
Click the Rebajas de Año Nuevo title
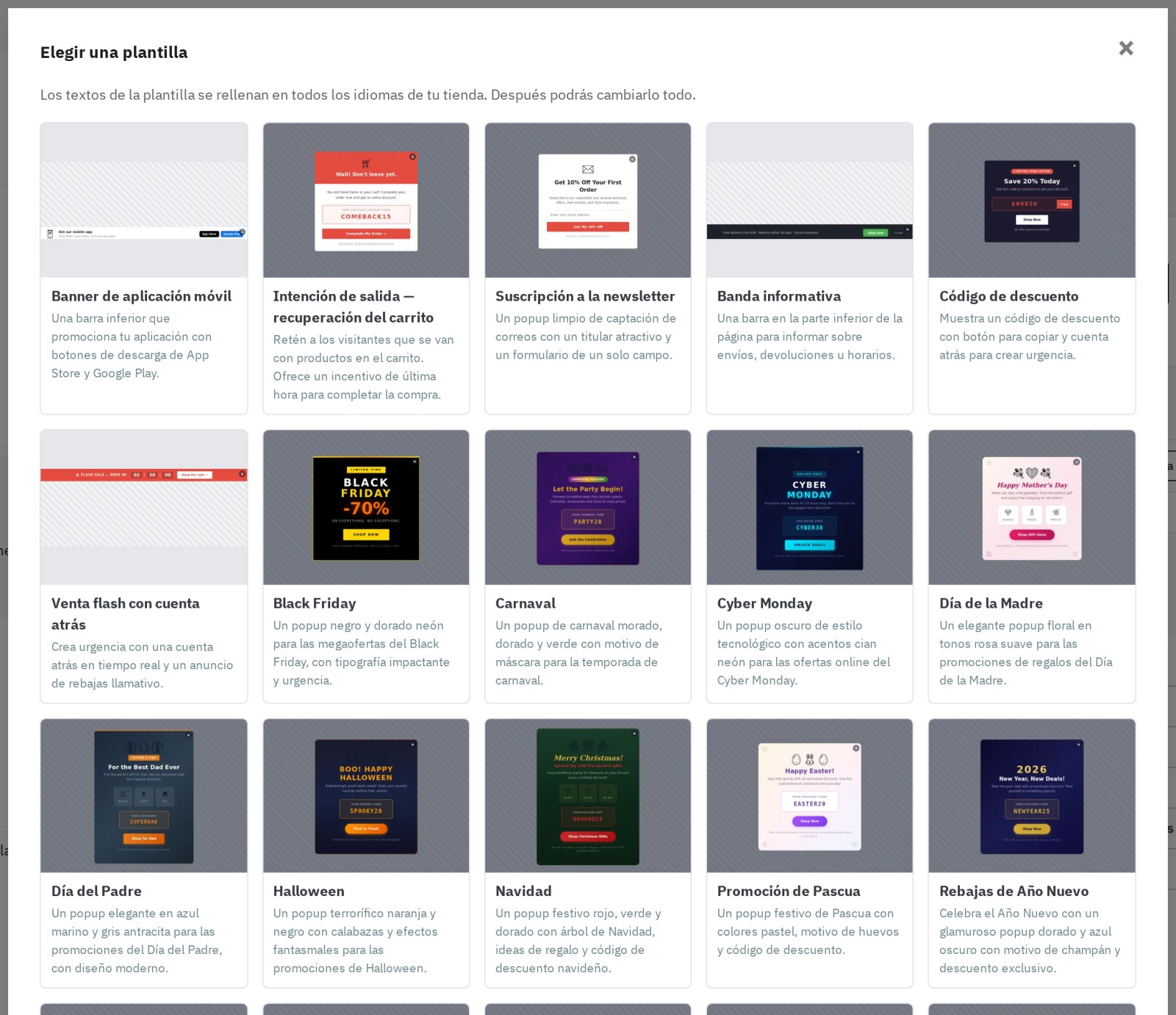(1014, 891)
